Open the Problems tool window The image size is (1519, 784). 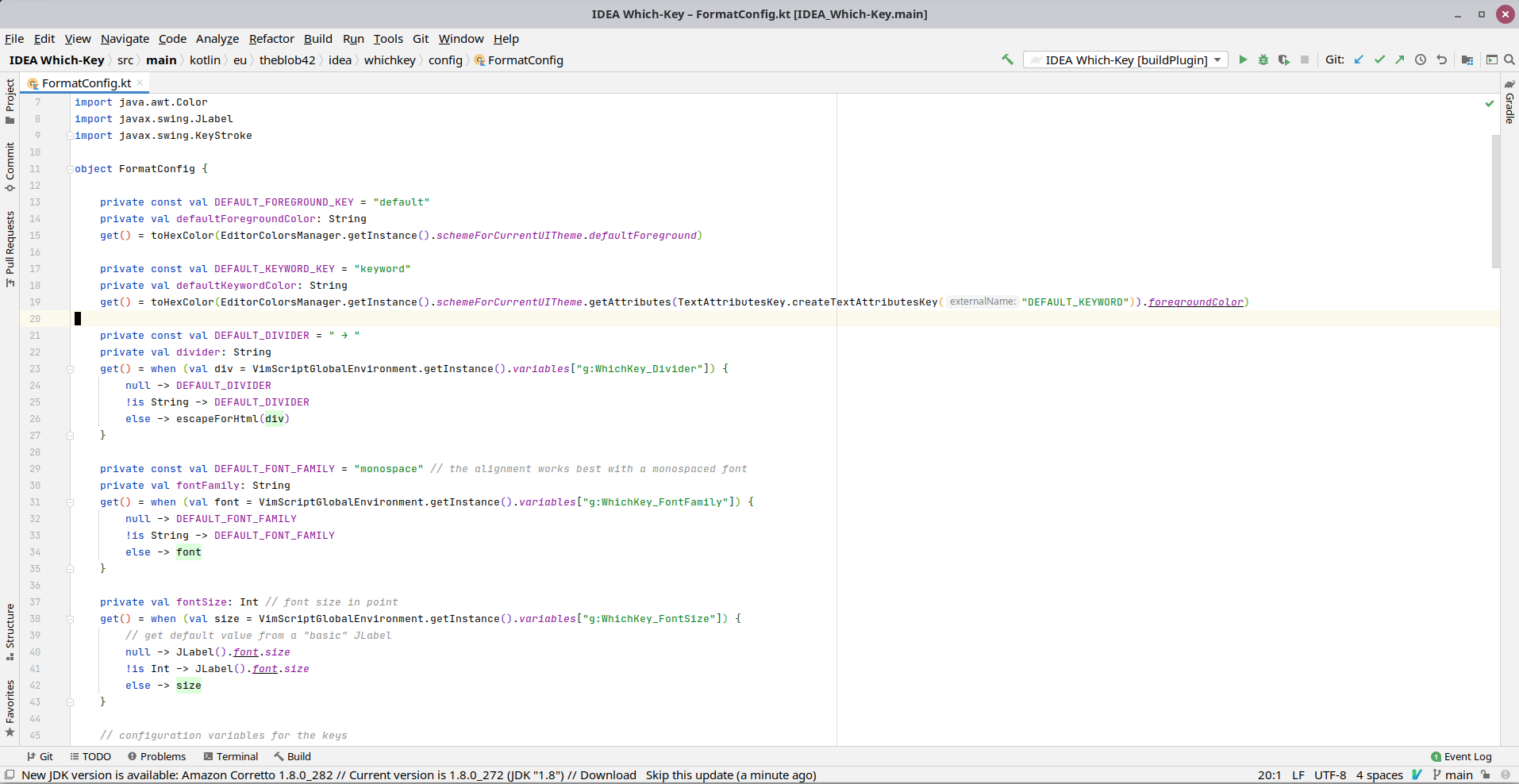156,756
